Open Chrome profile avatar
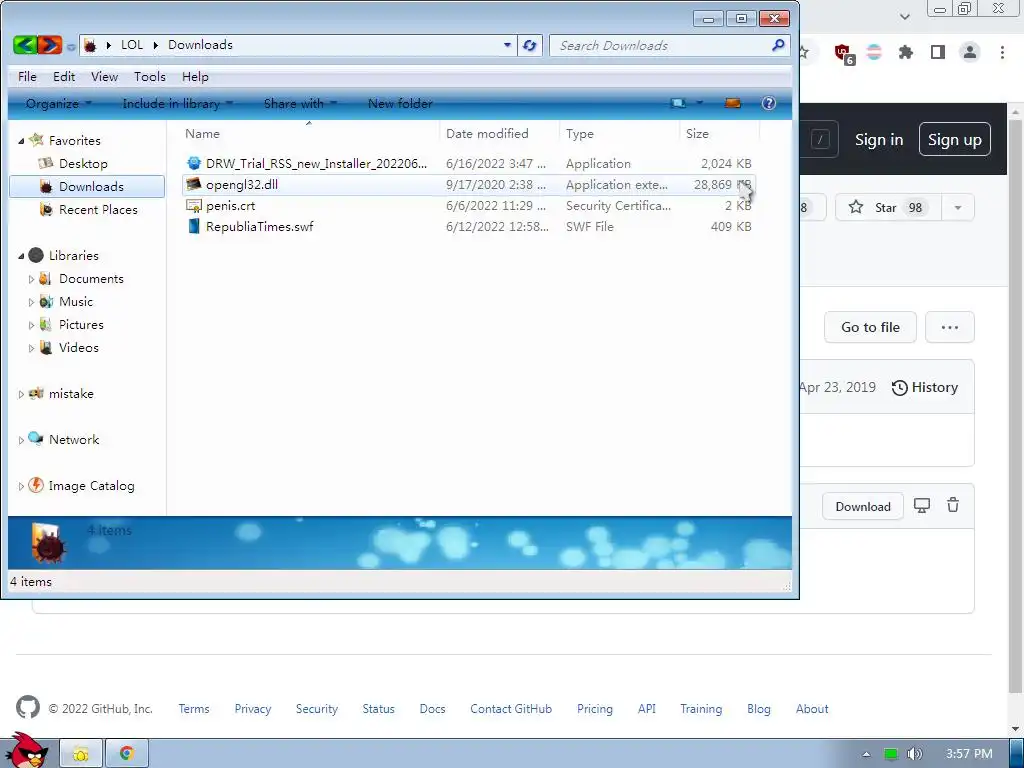 coord(970,52)
